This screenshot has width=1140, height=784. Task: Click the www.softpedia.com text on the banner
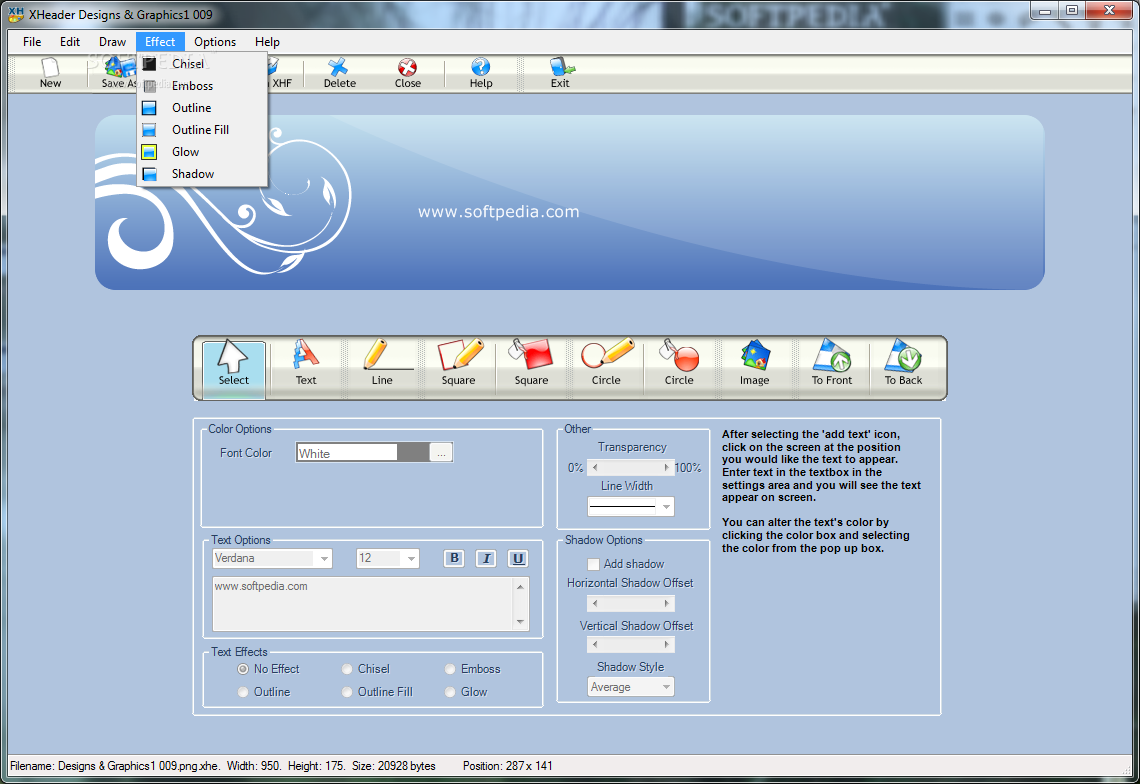coord(499,212)
